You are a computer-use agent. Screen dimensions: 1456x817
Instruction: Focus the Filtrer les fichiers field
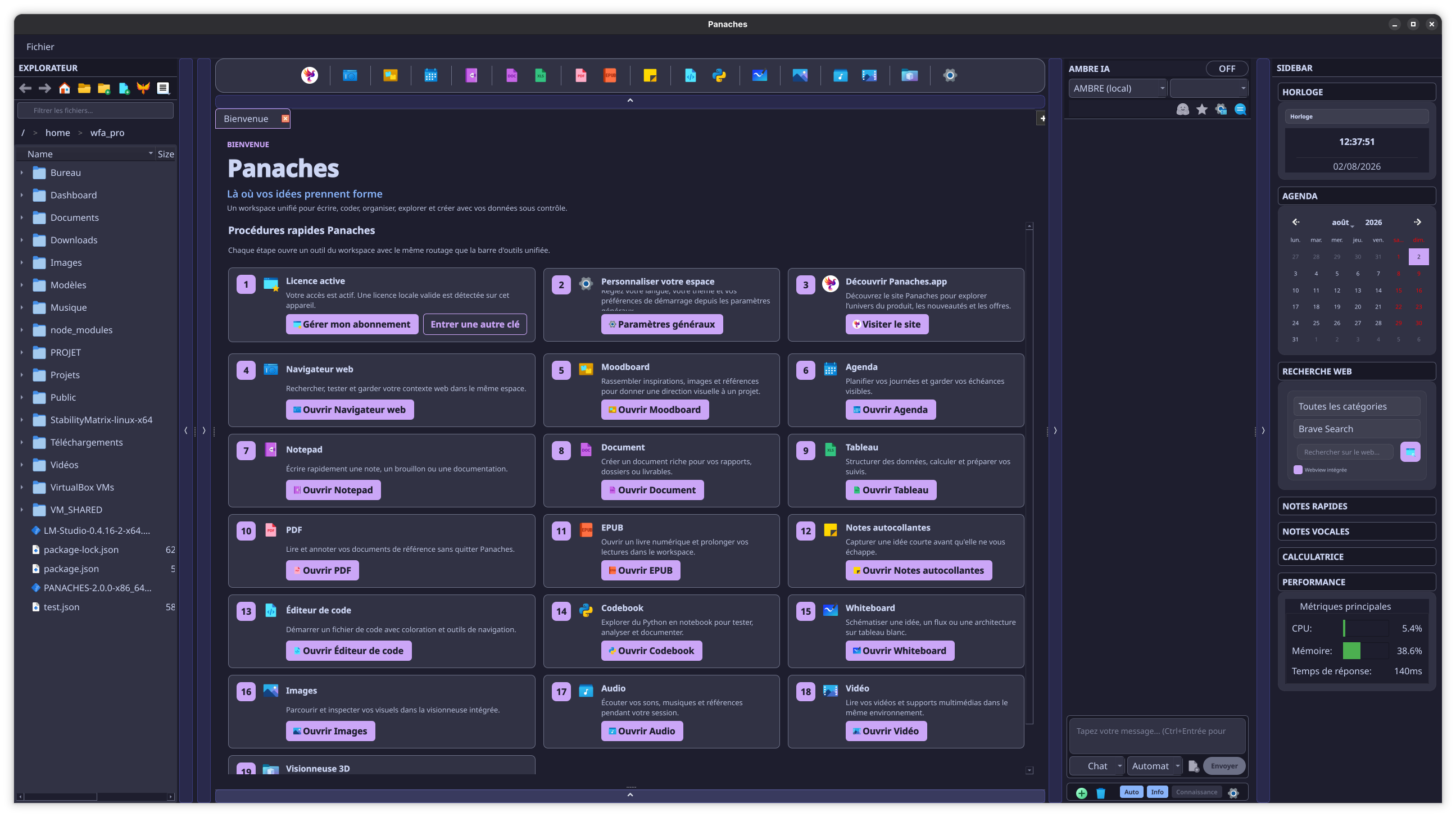click(96, 110)
